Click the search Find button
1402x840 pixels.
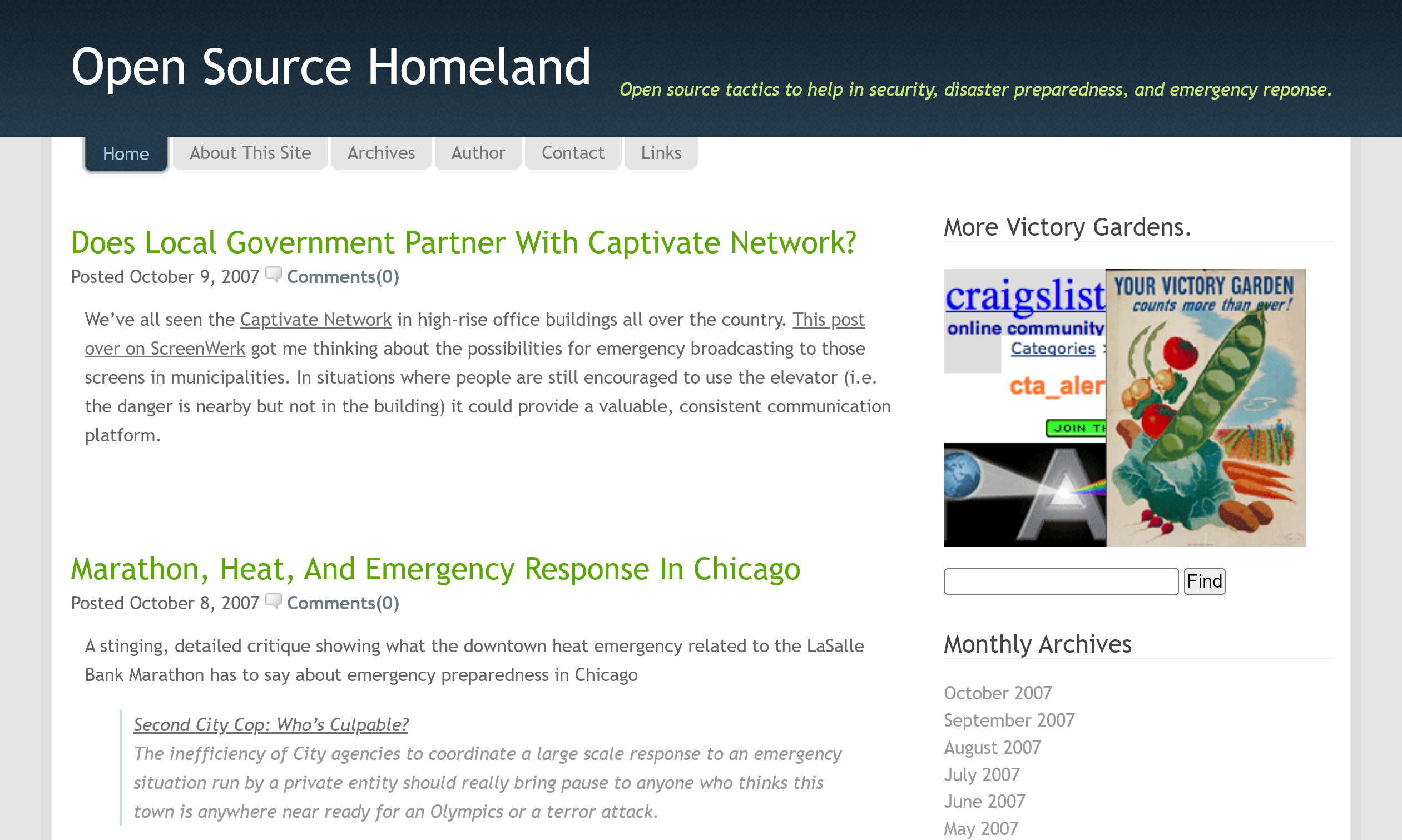pos(1204,580)
